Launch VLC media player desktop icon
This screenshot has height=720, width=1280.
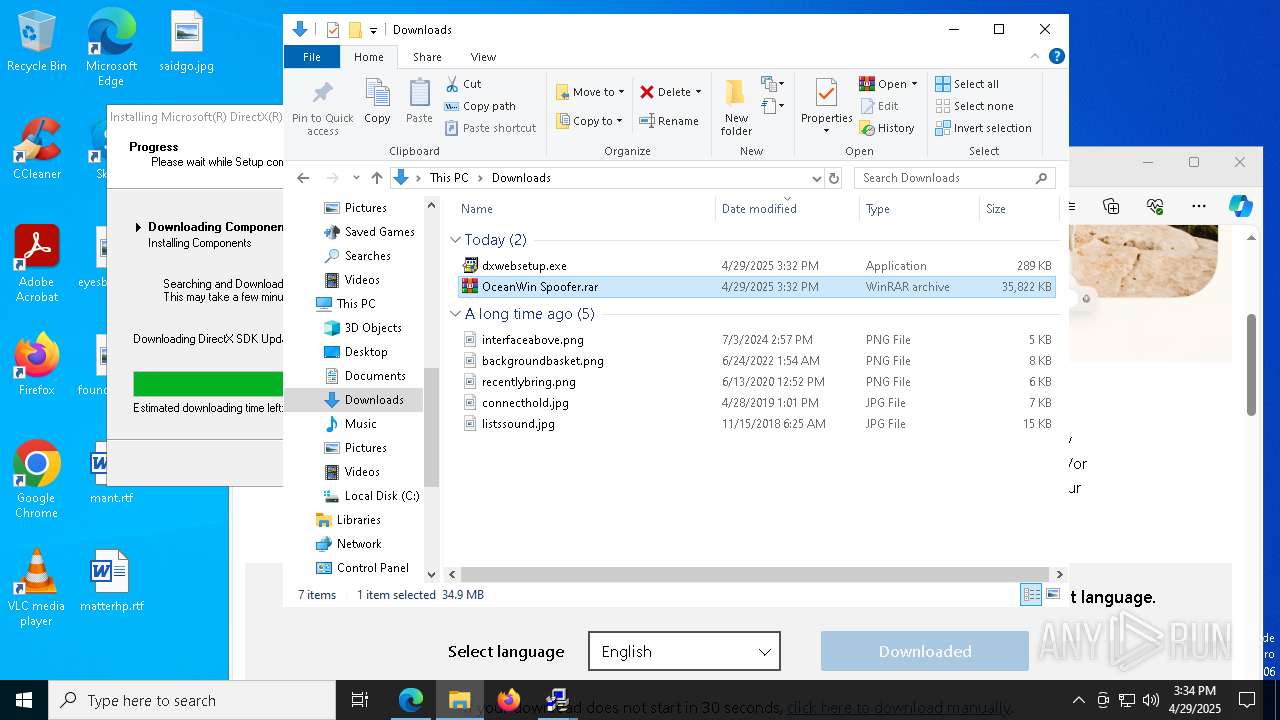point(36,588)
